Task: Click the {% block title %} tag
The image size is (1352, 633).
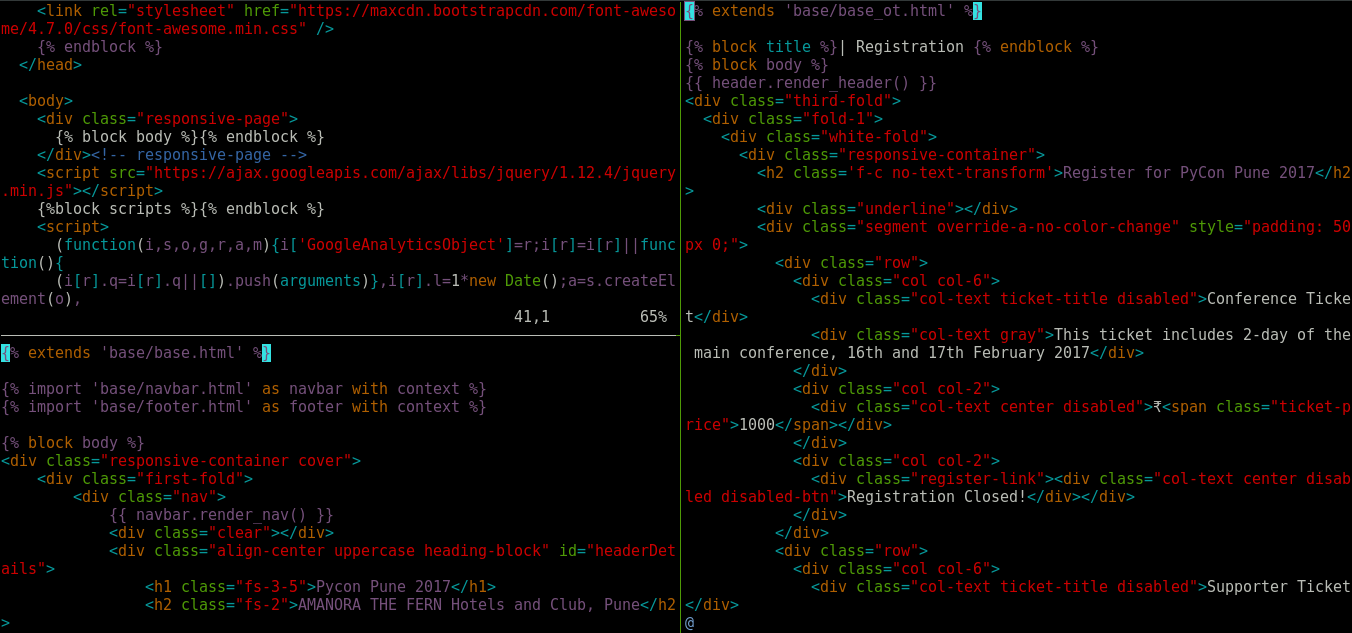Action: coord(762,47)
